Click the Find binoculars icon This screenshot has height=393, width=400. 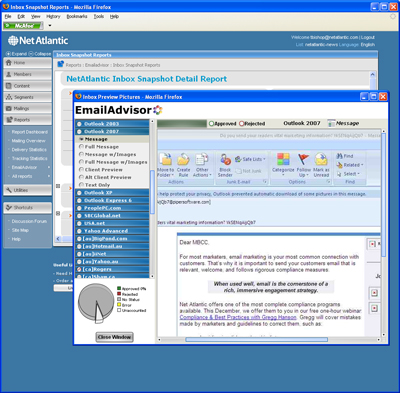tap(340, 156)
